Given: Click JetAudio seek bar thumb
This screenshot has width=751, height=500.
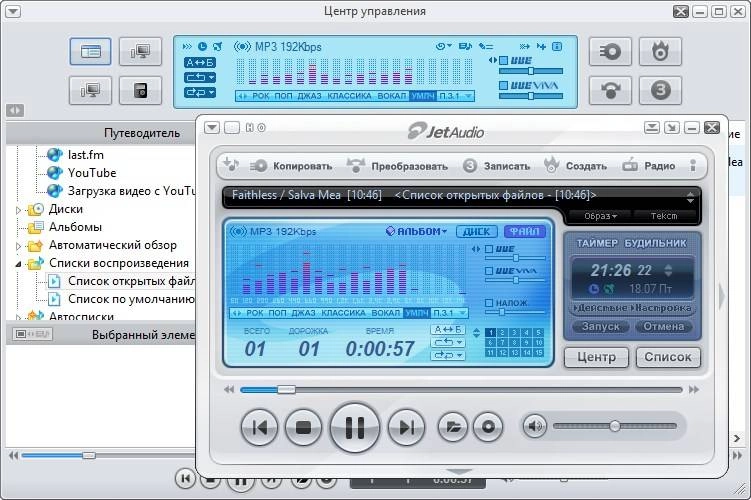Looking at the screenshot, I should [286, 389].
